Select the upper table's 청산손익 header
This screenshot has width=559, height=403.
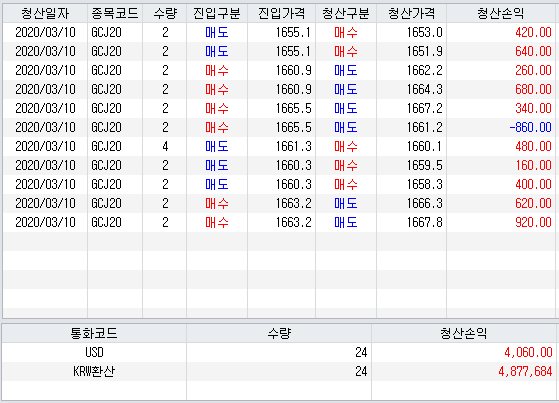501,14
